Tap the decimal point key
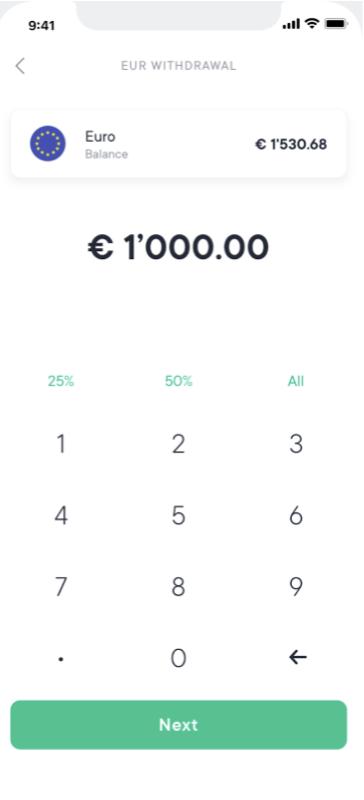Viewport: 364px width, 800px height. 61,659
